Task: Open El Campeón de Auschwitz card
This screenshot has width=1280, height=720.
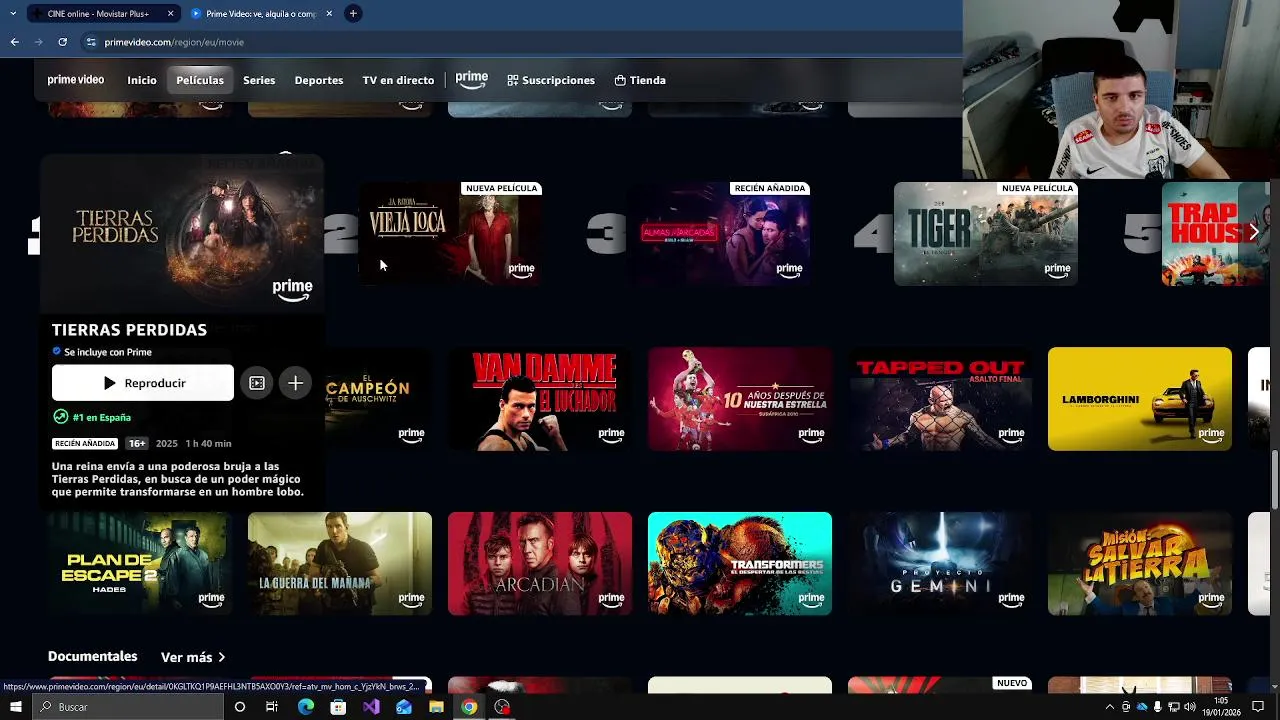Action: pyautogui.click(x=378, y=399)
